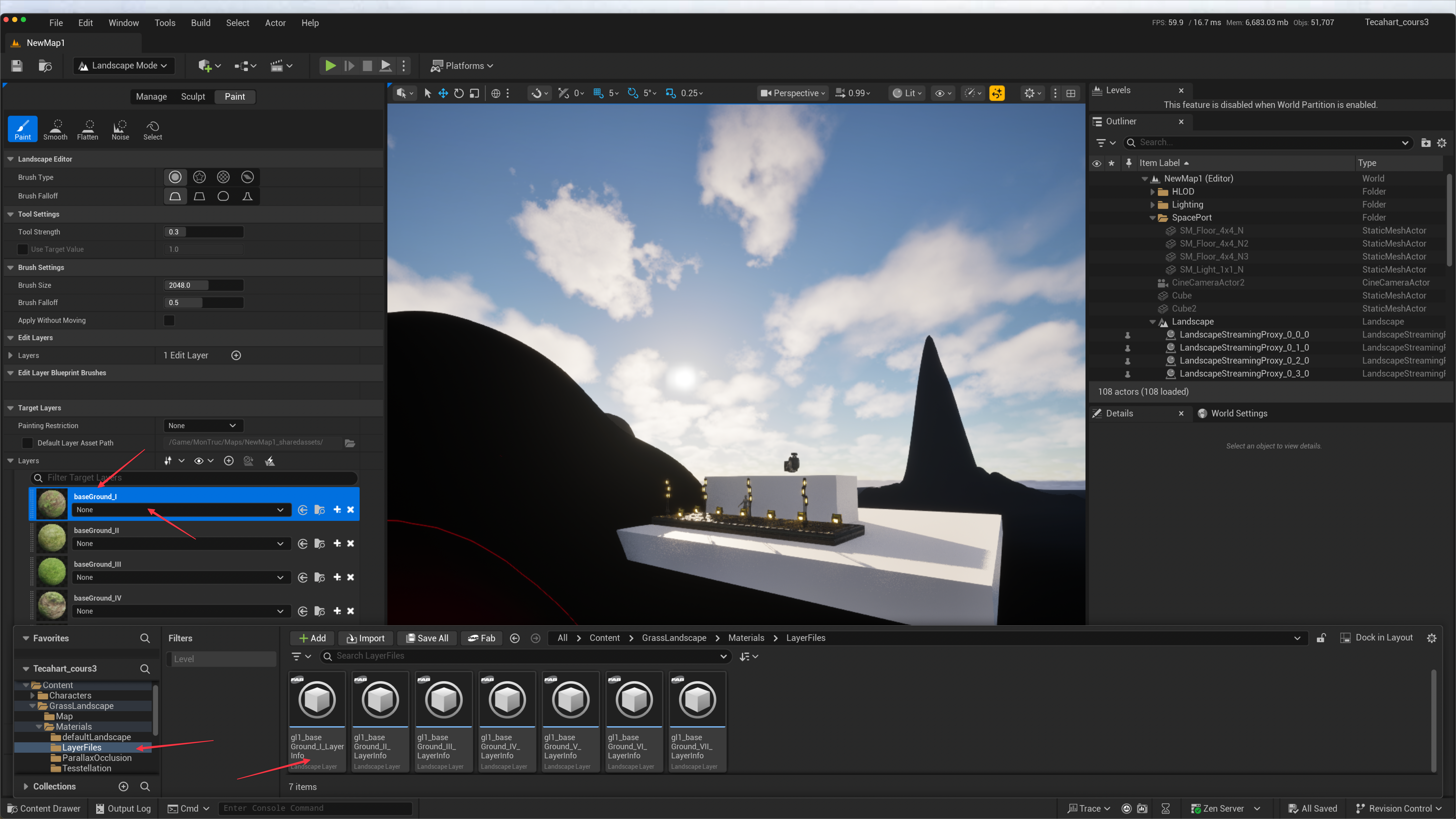Choose the spherical brush falloff shape
This screenshot has width=1456, height=819.
click(223, 196)
